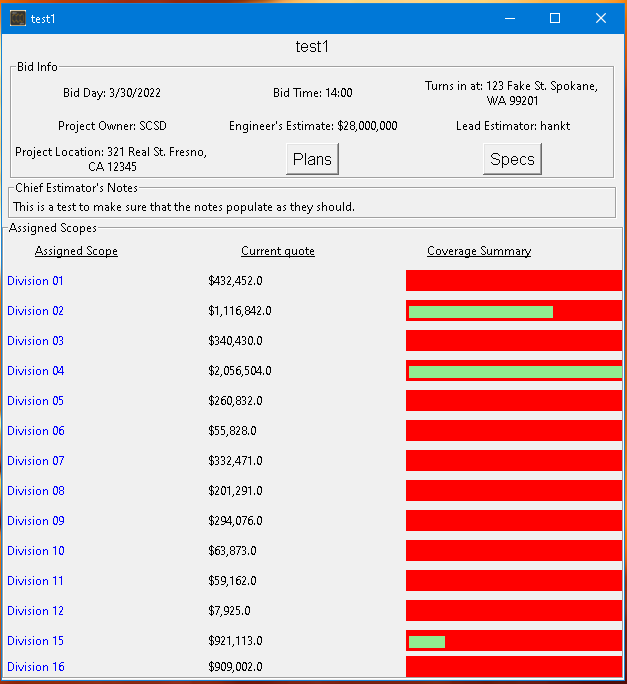Image resolution: width=627 pixels, height=684 pixels.
Task: Click the Division 05 red coverage bar
Action: coord(514,400)
